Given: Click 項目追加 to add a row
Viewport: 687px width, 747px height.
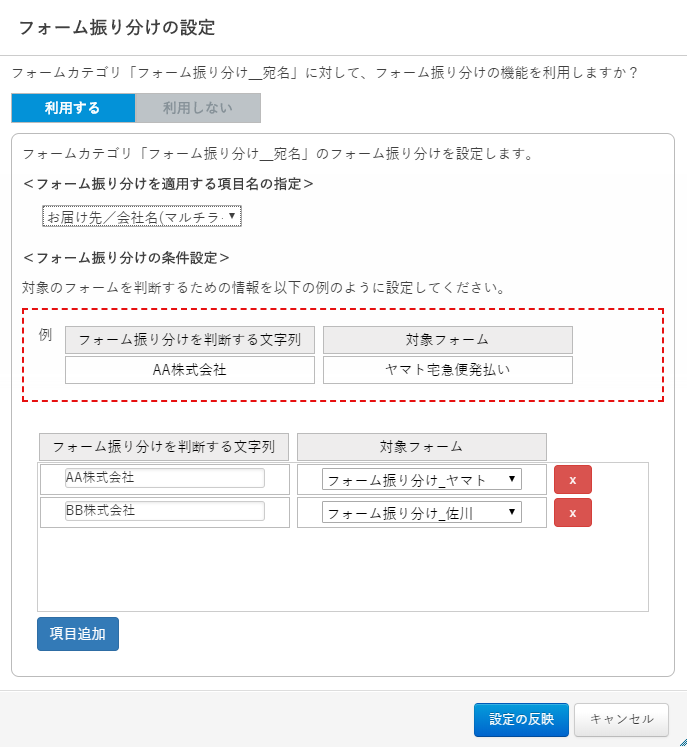Looking at the screenshot, I should (x=78, y=634).
